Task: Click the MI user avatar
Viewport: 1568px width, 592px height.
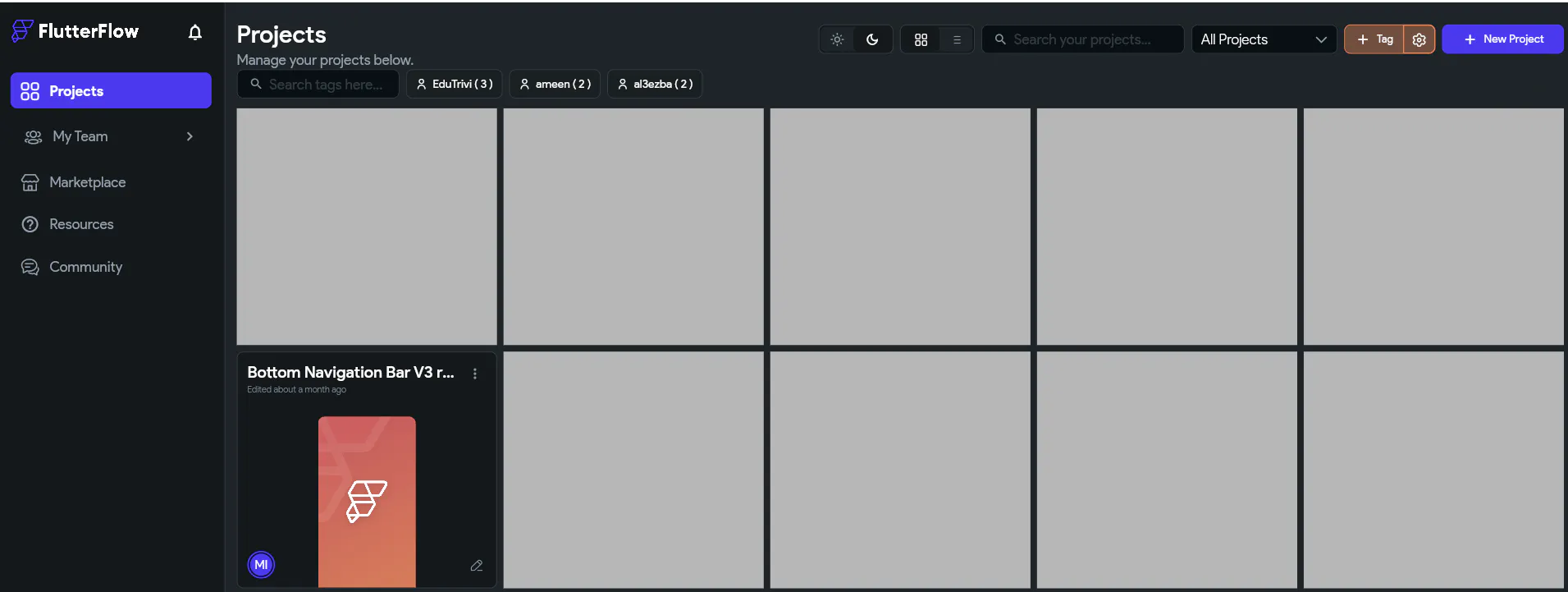Action: tap(261, 564)
